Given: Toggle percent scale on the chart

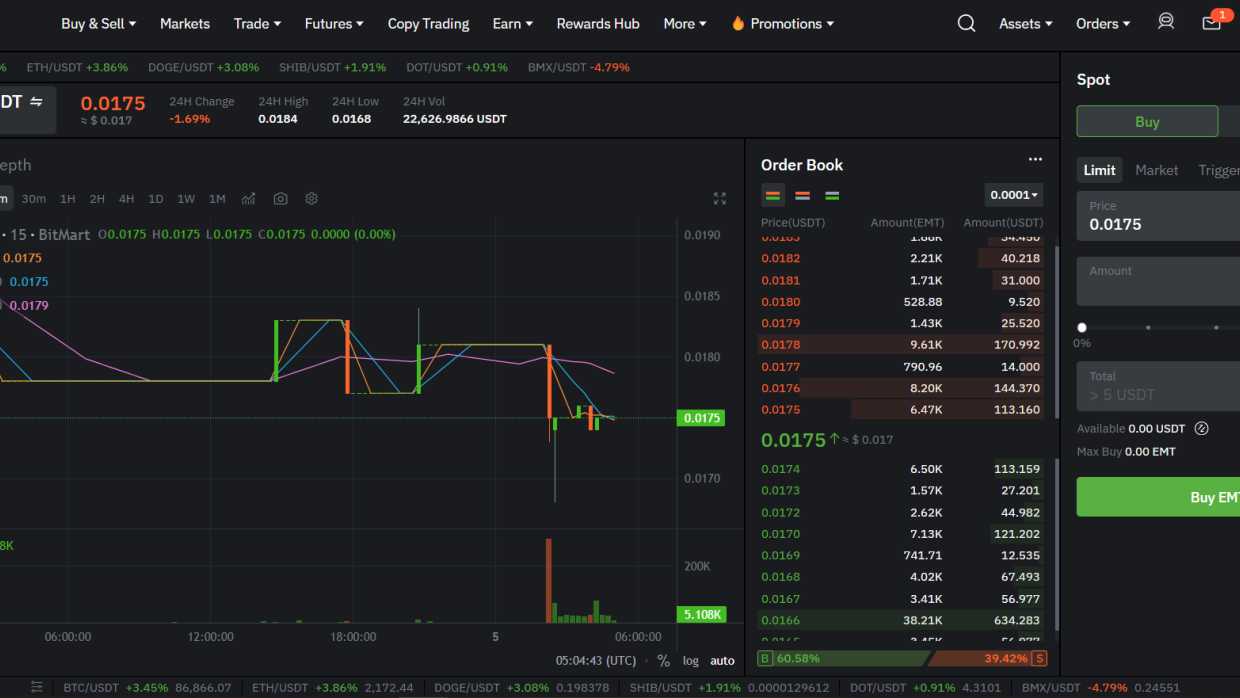Looking at the screenshot, I should pos(663,661).
